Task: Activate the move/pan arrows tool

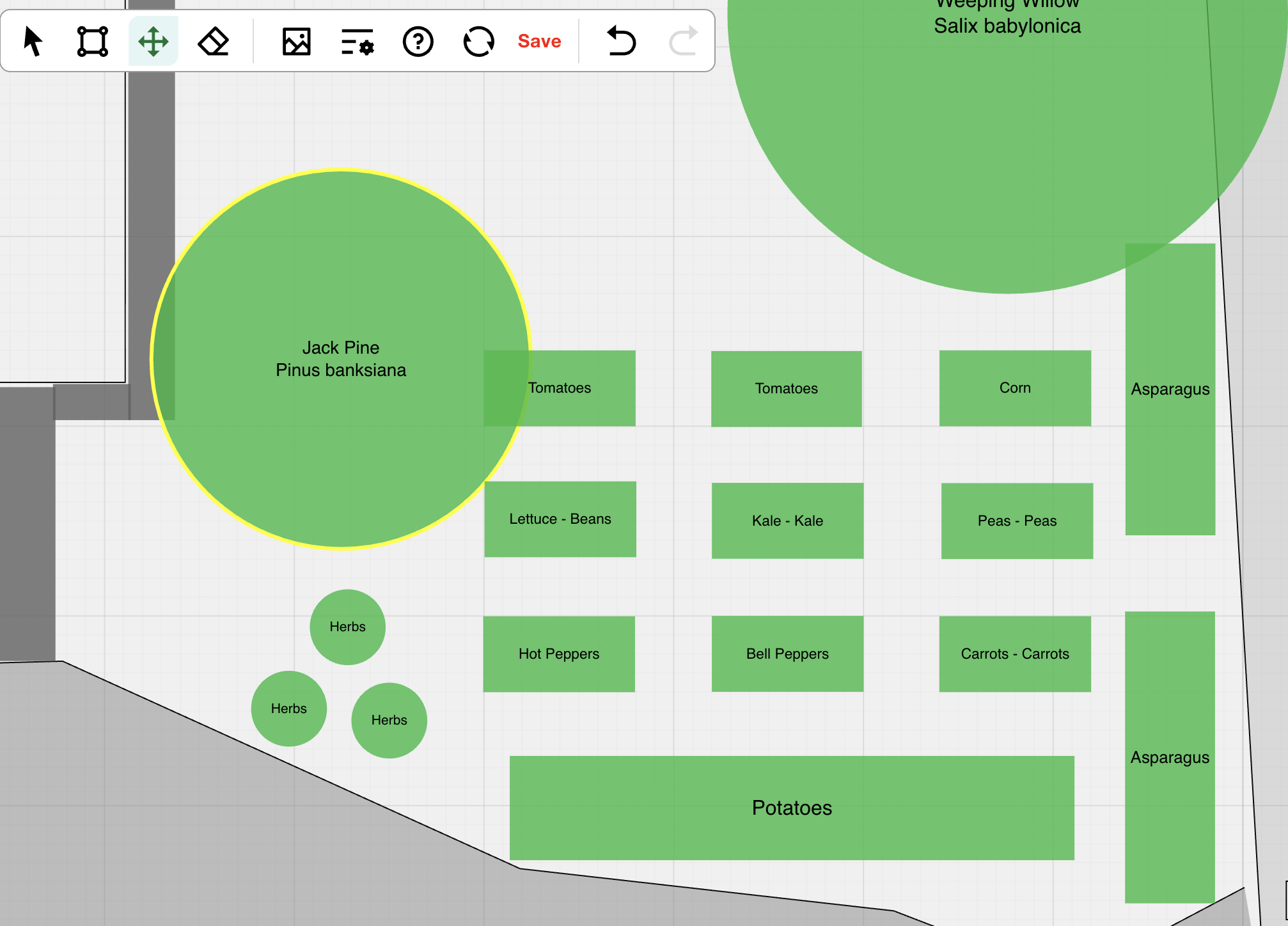Action: coord(153,42)
